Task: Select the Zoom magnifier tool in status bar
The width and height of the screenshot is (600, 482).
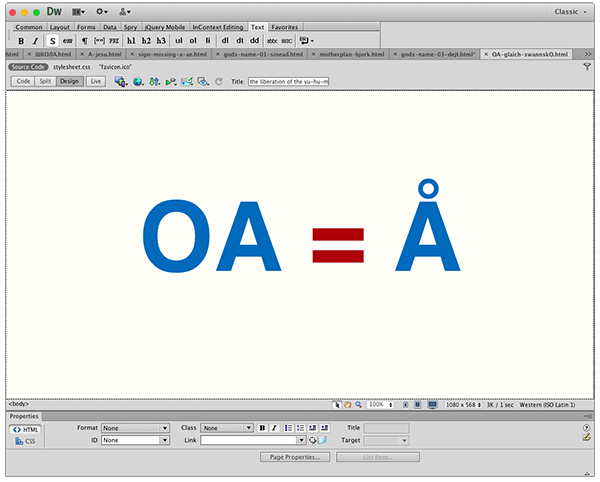Action: [359, 405]
